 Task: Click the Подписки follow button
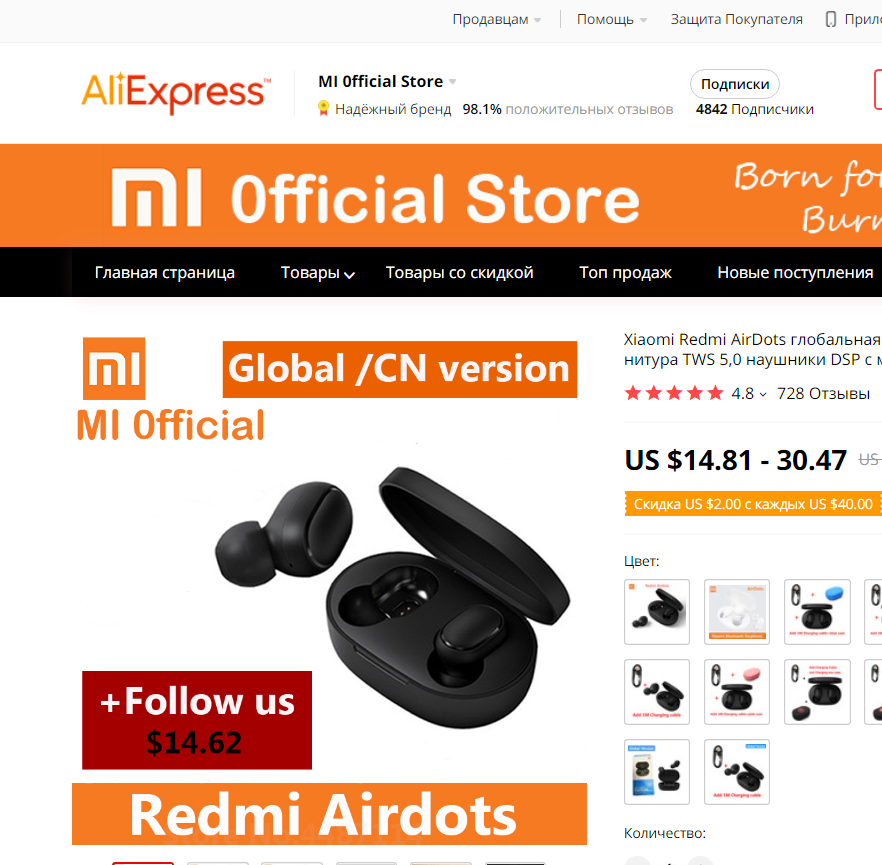735,84
